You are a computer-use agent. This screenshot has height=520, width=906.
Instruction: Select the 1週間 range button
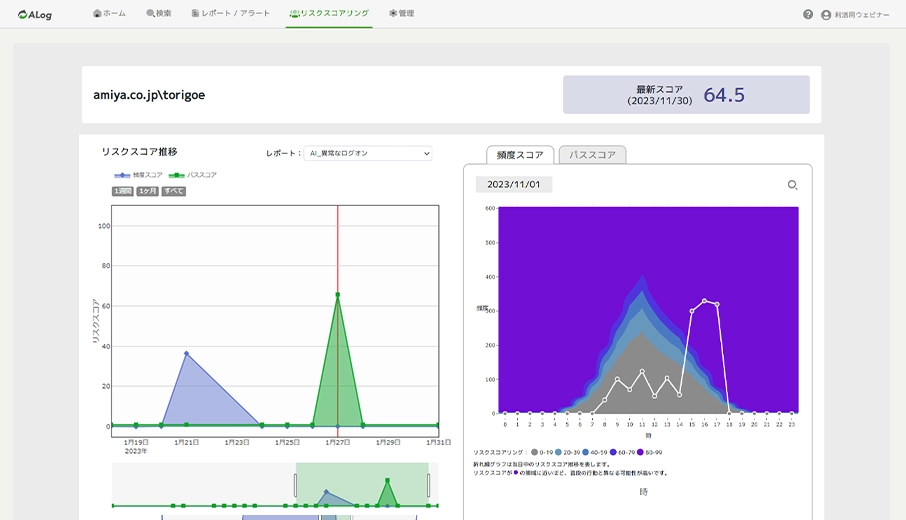coord(122,191)
